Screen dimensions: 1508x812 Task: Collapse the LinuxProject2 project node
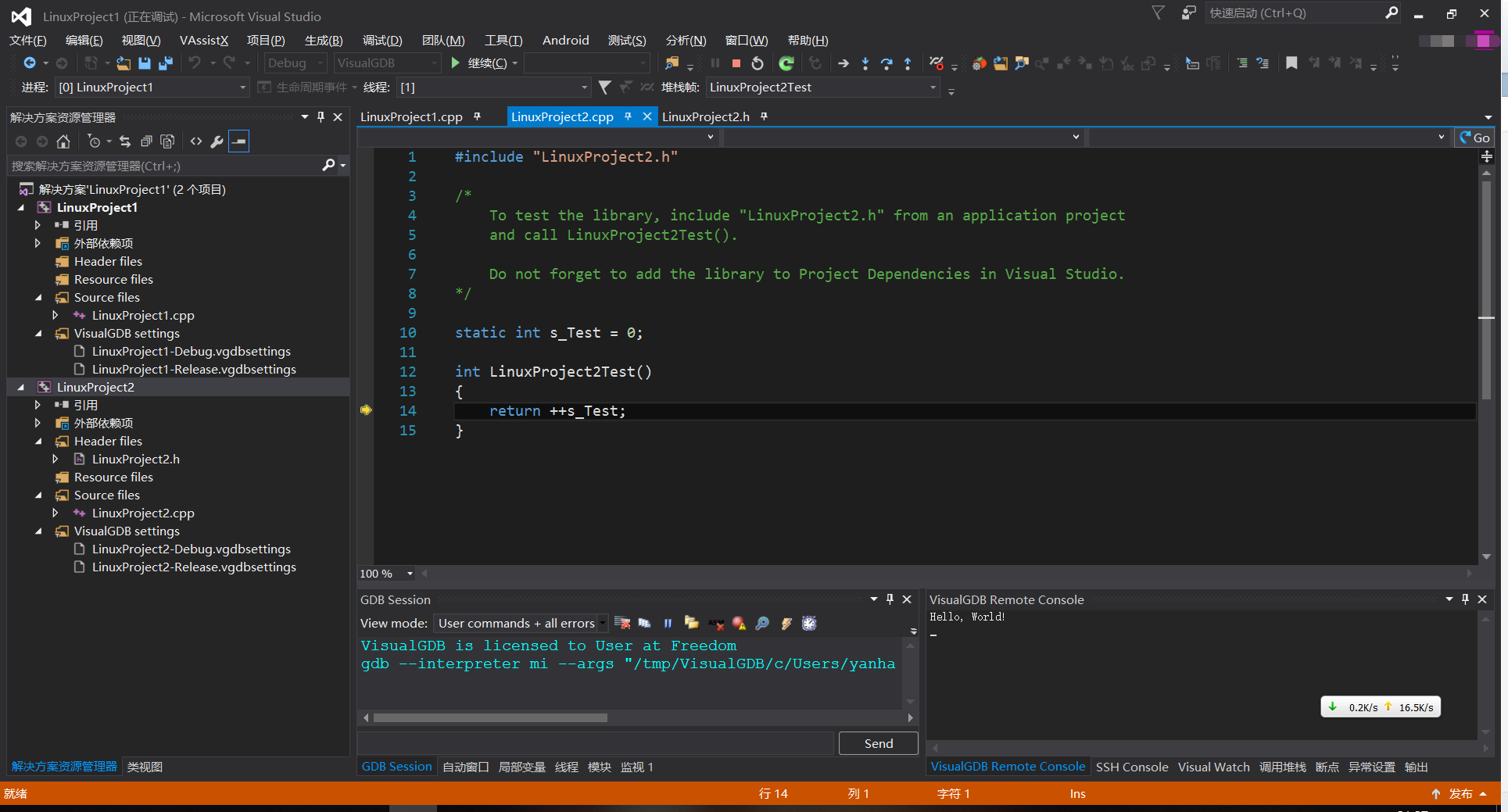20,387
